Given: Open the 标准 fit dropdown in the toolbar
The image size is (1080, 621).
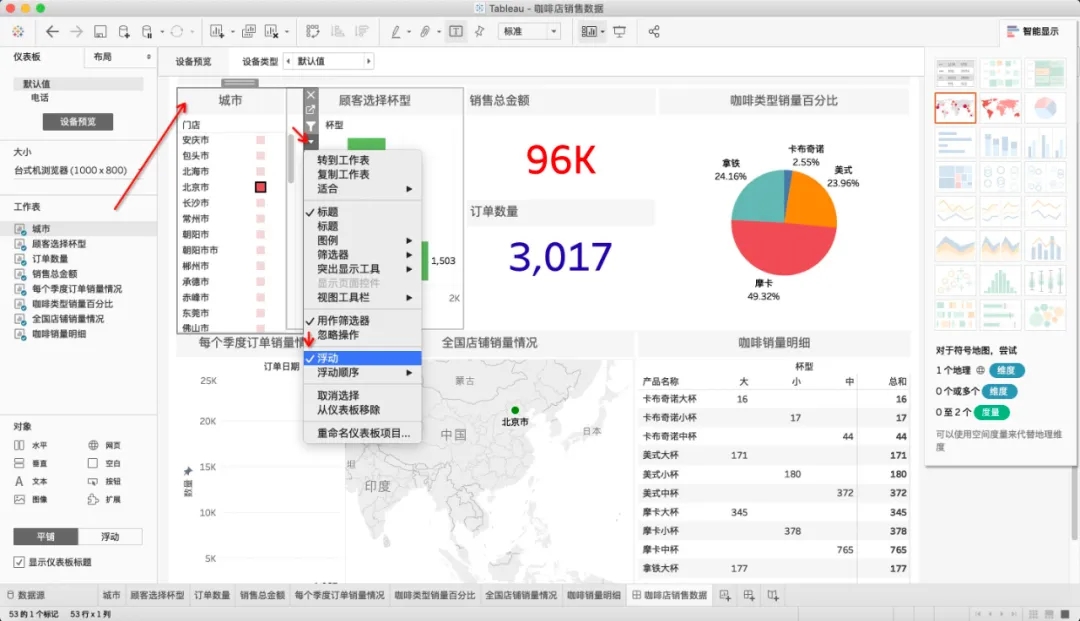Looking at the screenshot, I should (529, 32).
